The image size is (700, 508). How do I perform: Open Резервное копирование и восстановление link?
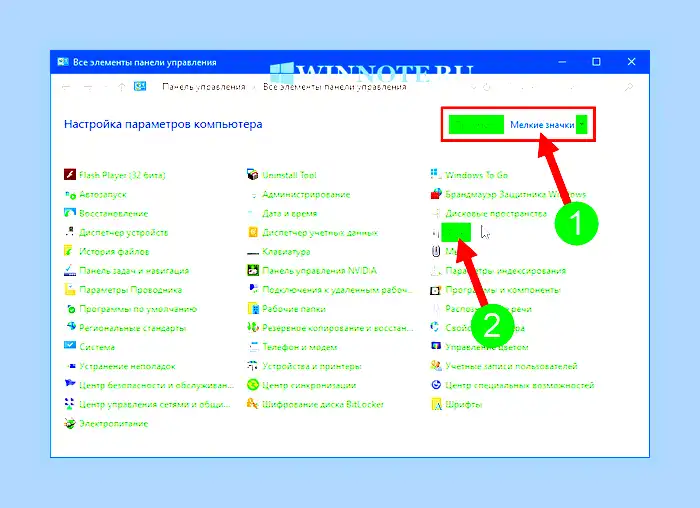(x=338, y=328)
